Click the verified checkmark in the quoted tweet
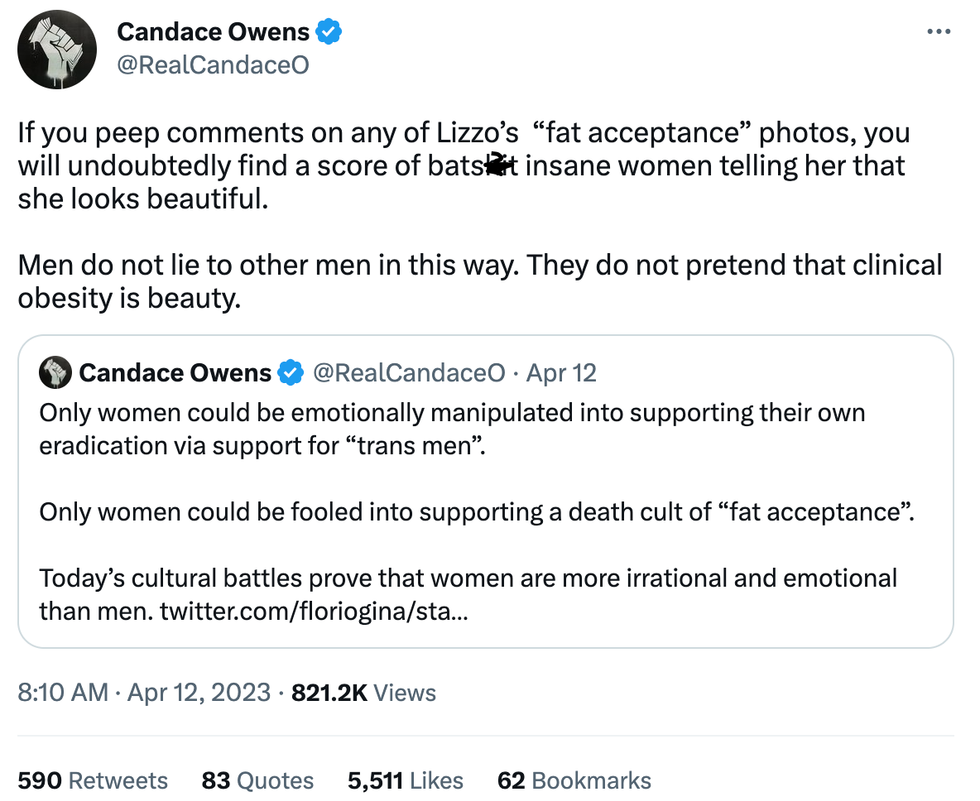This screenshot has width=980, height=801. point(290,372)
